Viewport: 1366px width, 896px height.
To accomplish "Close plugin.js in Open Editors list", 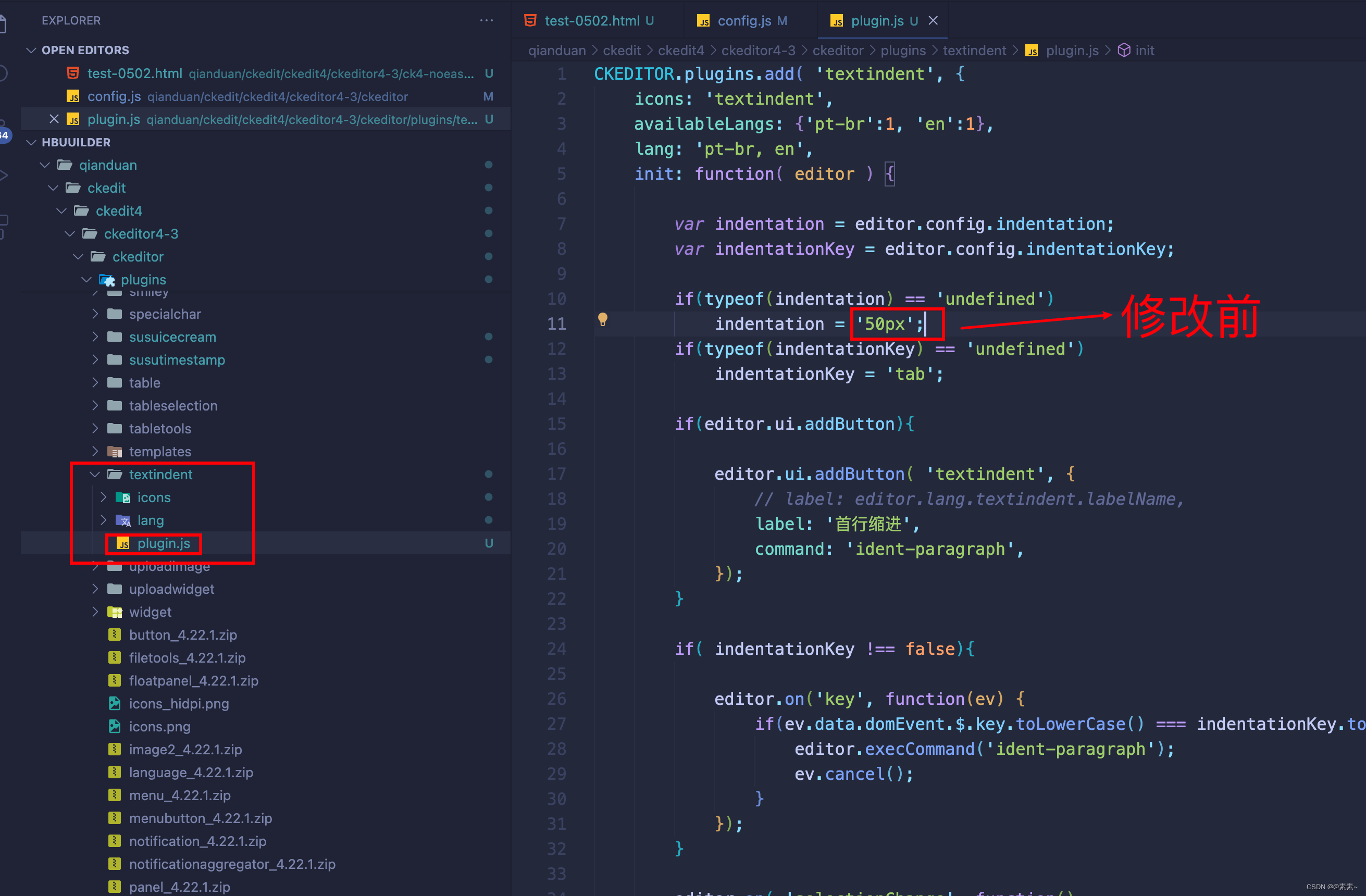I will coord(54,119).
